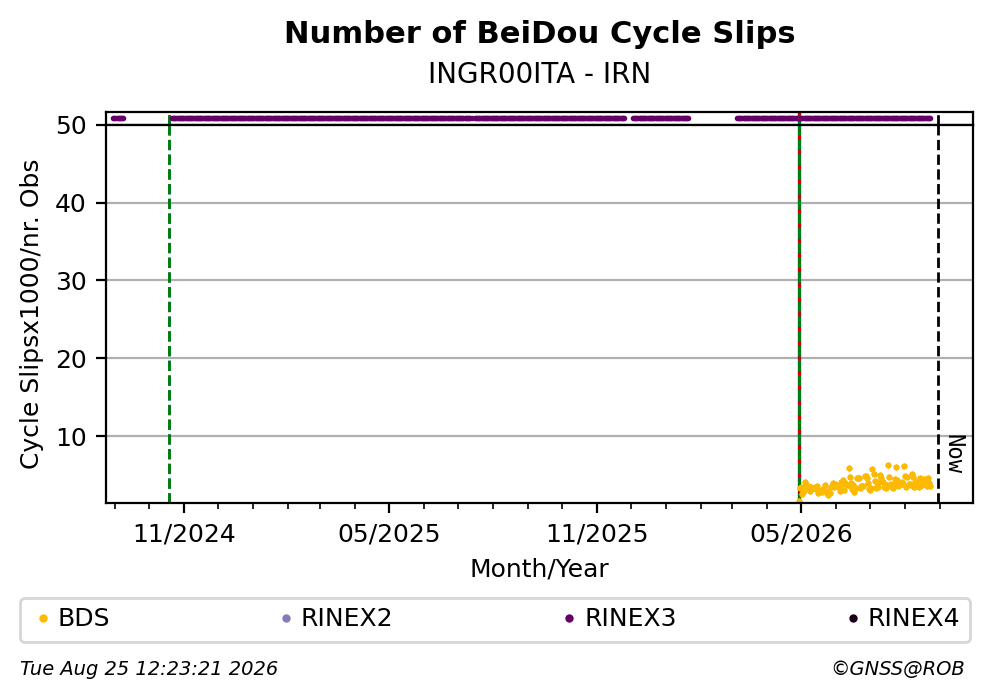This screenshot has width=993, height=699.
Task: Click the ©GNSS@ROB credit text
Action: pyautogui.click(x=898, y=669)
